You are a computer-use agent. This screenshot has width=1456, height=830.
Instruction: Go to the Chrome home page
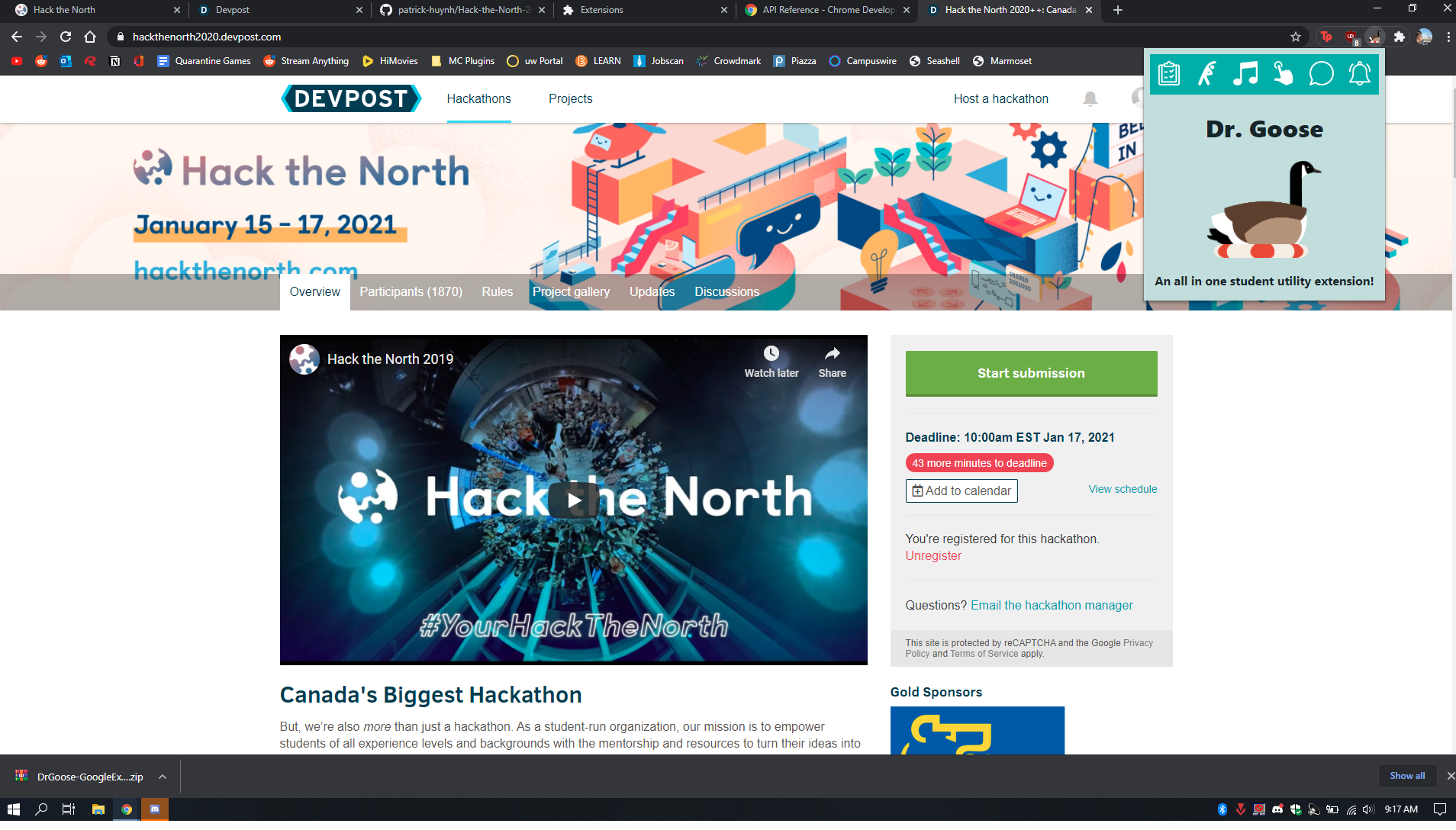coord(90,37)
